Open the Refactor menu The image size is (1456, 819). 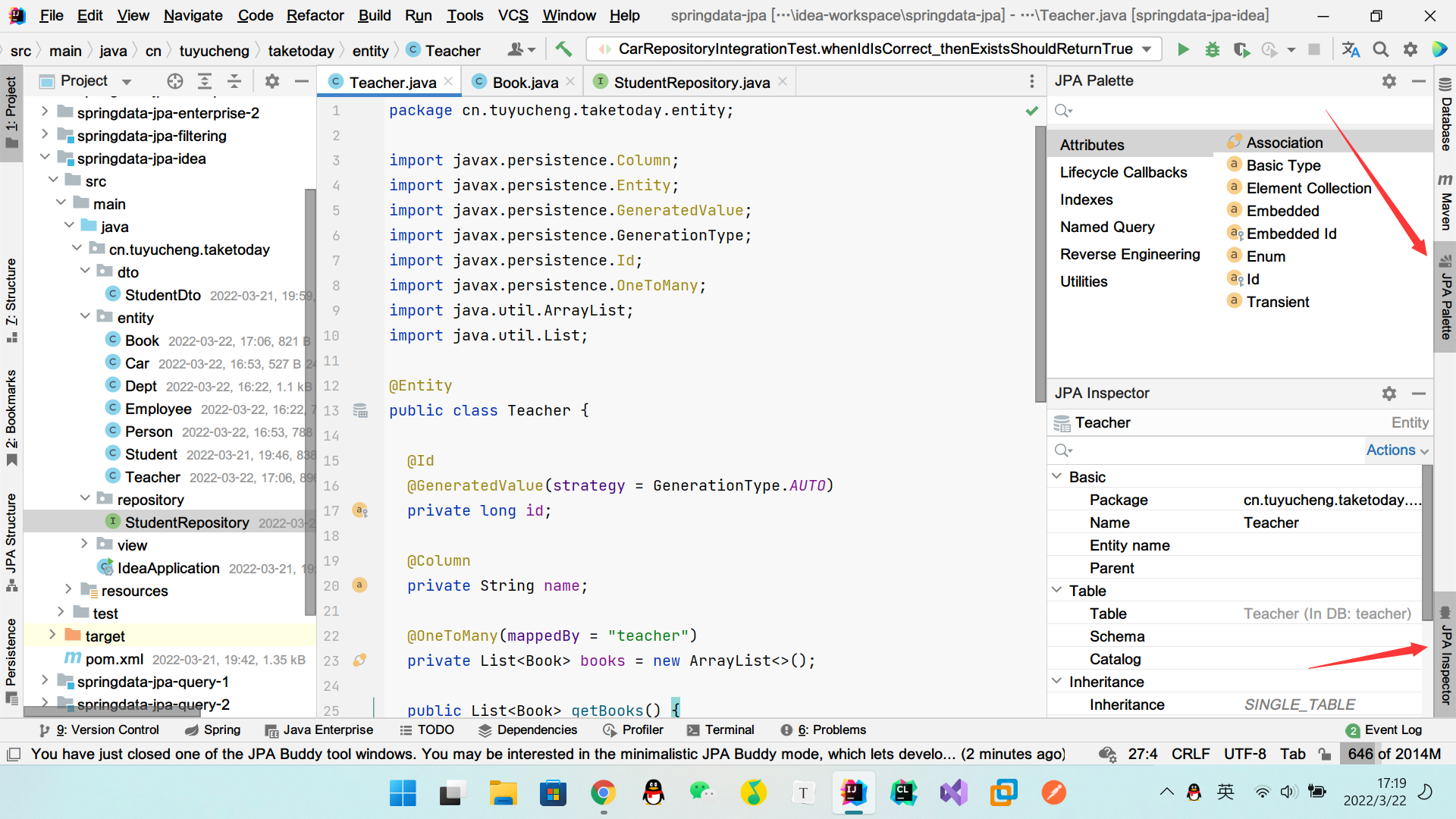pos(314,15)
